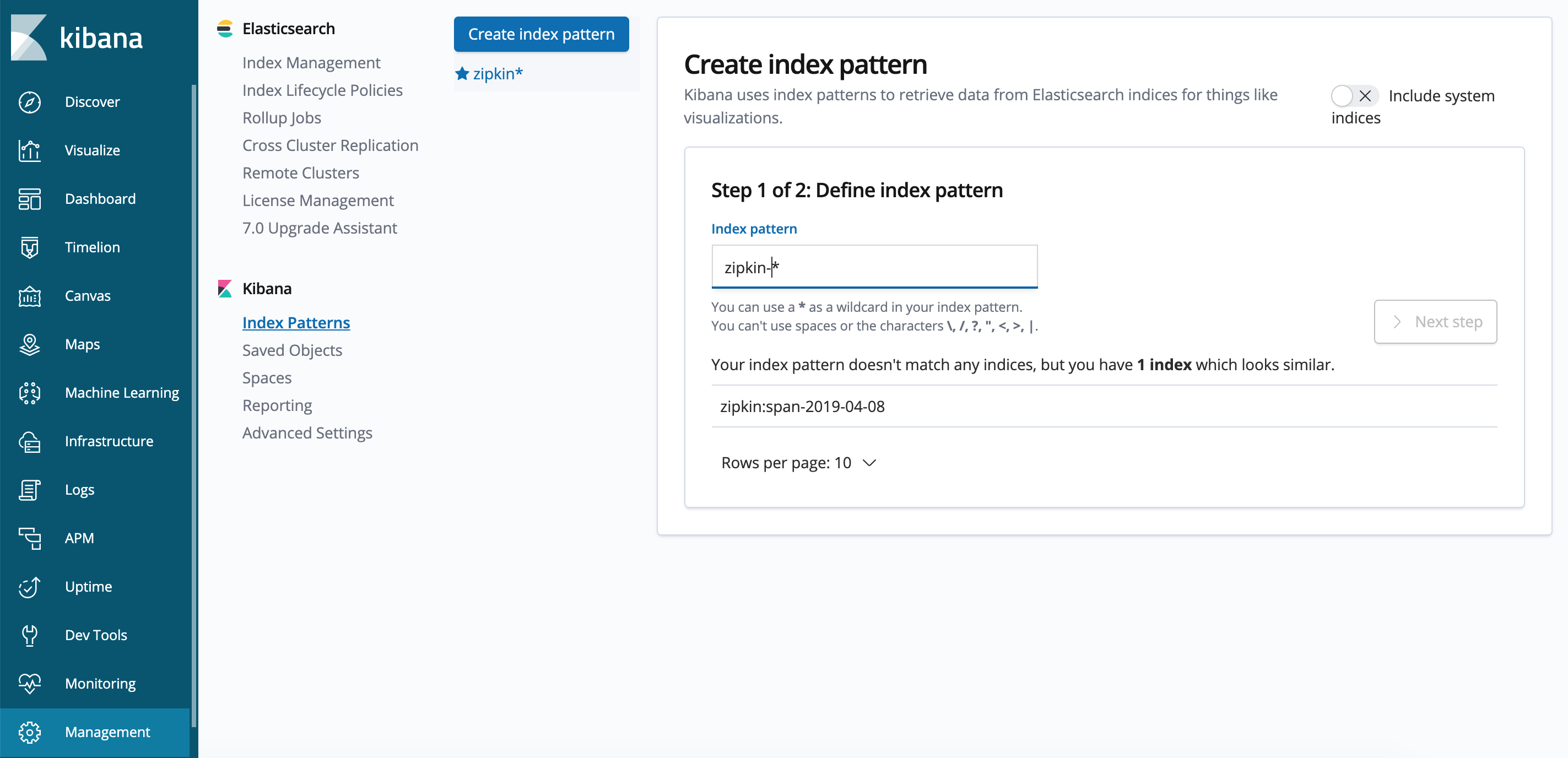
Task: Click the Dashboard label in sidebar
Action: tap(100, 199)
